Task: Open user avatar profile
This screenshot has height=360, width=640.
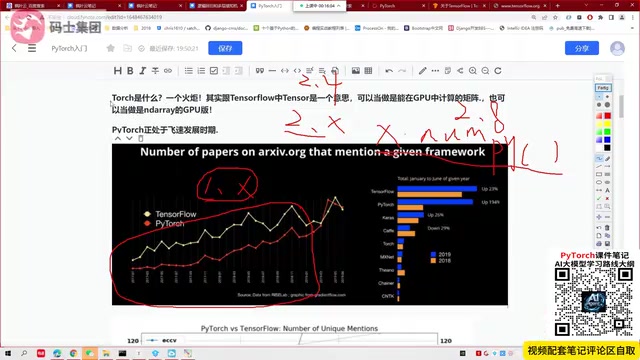Action: point(617,48)
